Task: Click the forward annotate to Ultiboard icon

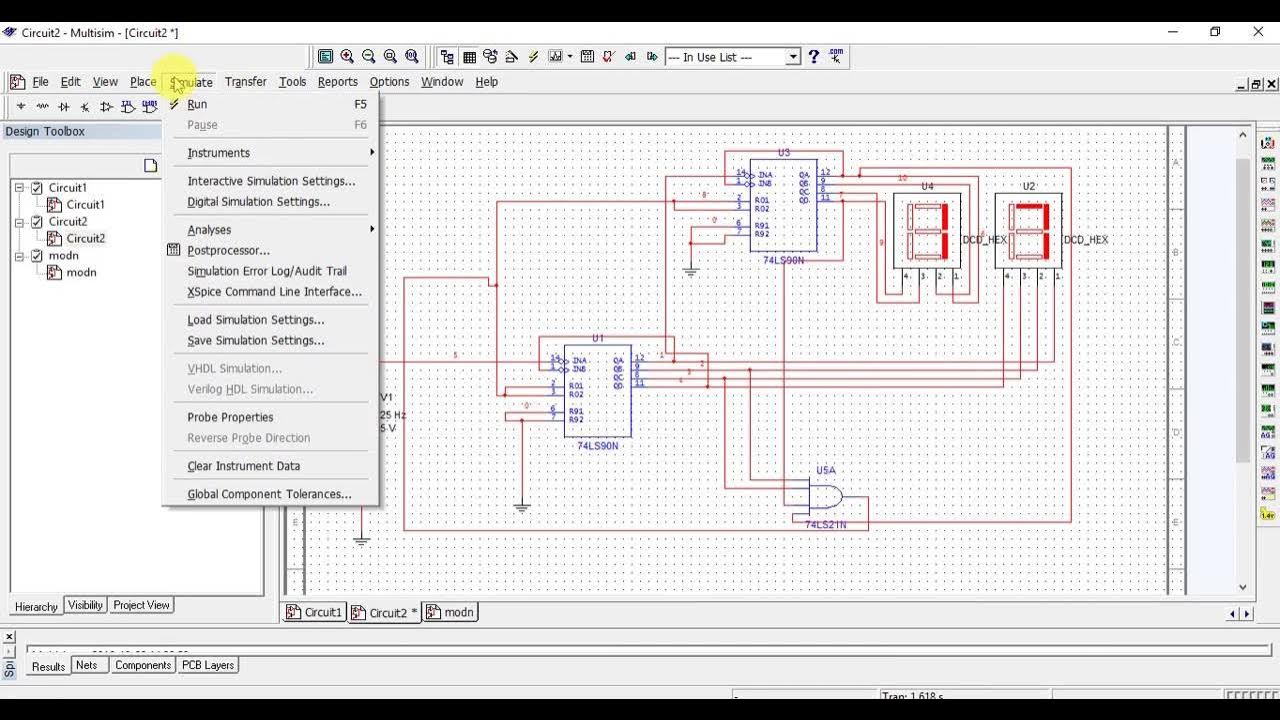Action: click(x=652, y=57)
